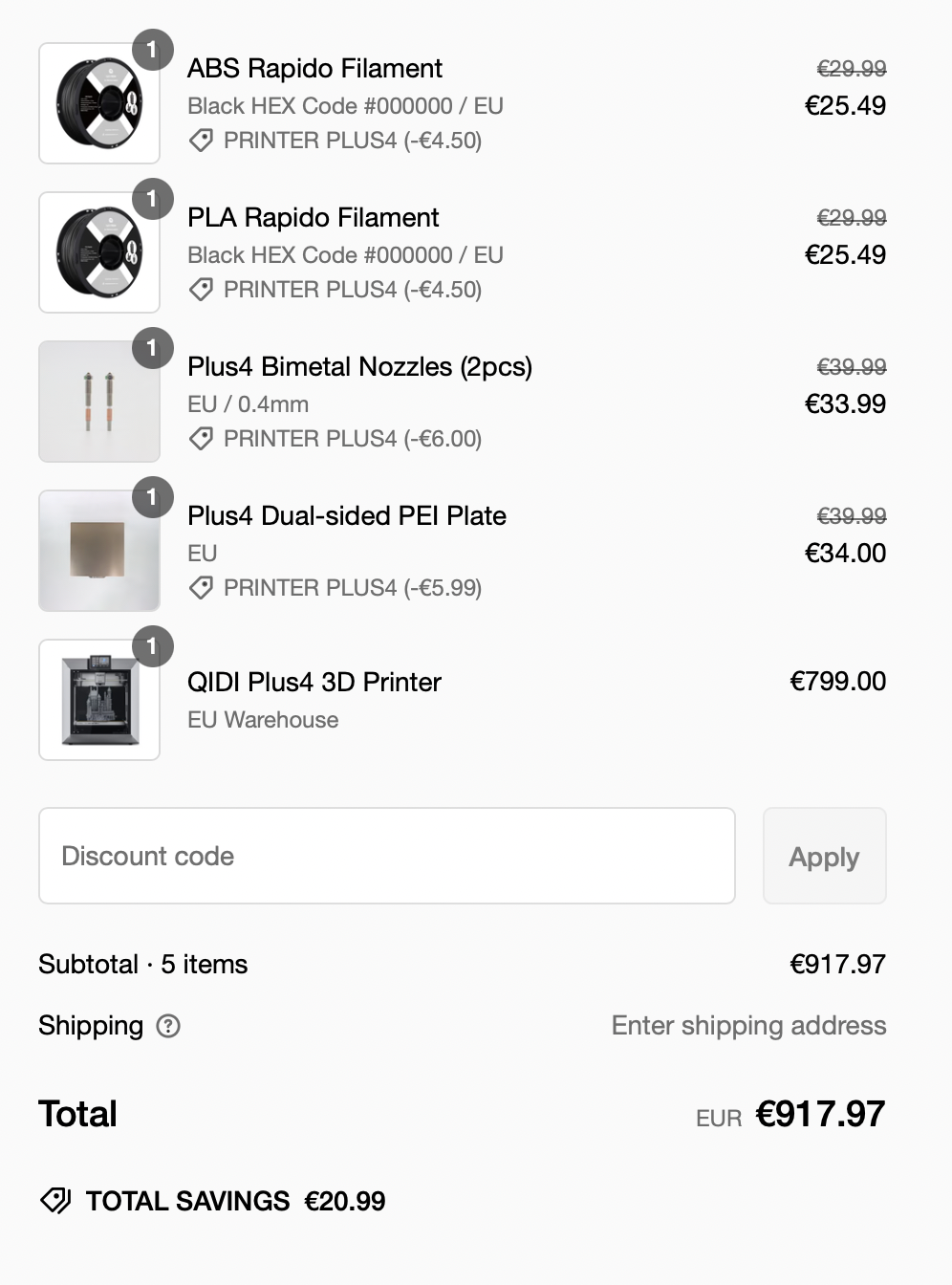Screen dimensions: 952x1285
Task: Click the Total Savings tag icon
Action: [55, 1201]
